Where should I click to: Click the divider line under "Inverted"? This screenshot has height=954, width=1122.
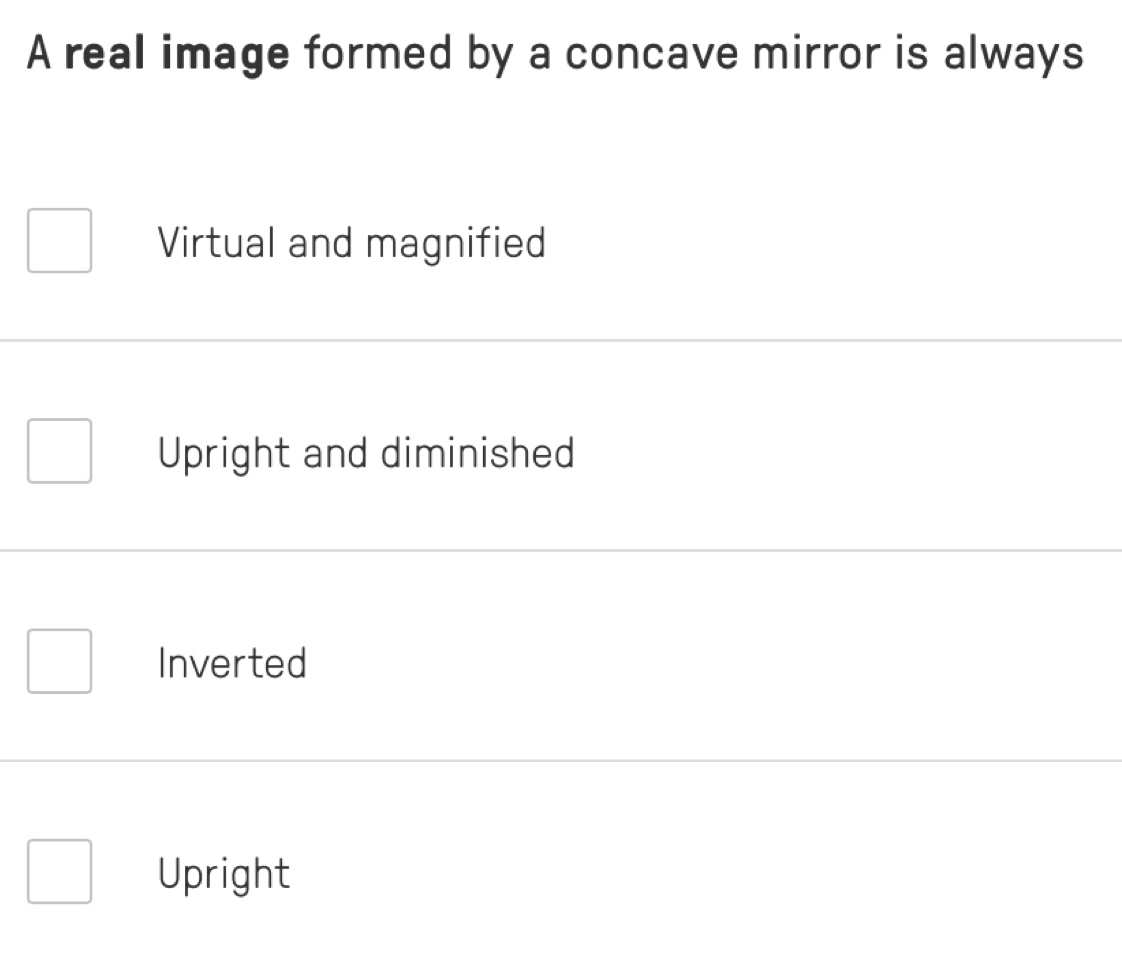(561, 761)
